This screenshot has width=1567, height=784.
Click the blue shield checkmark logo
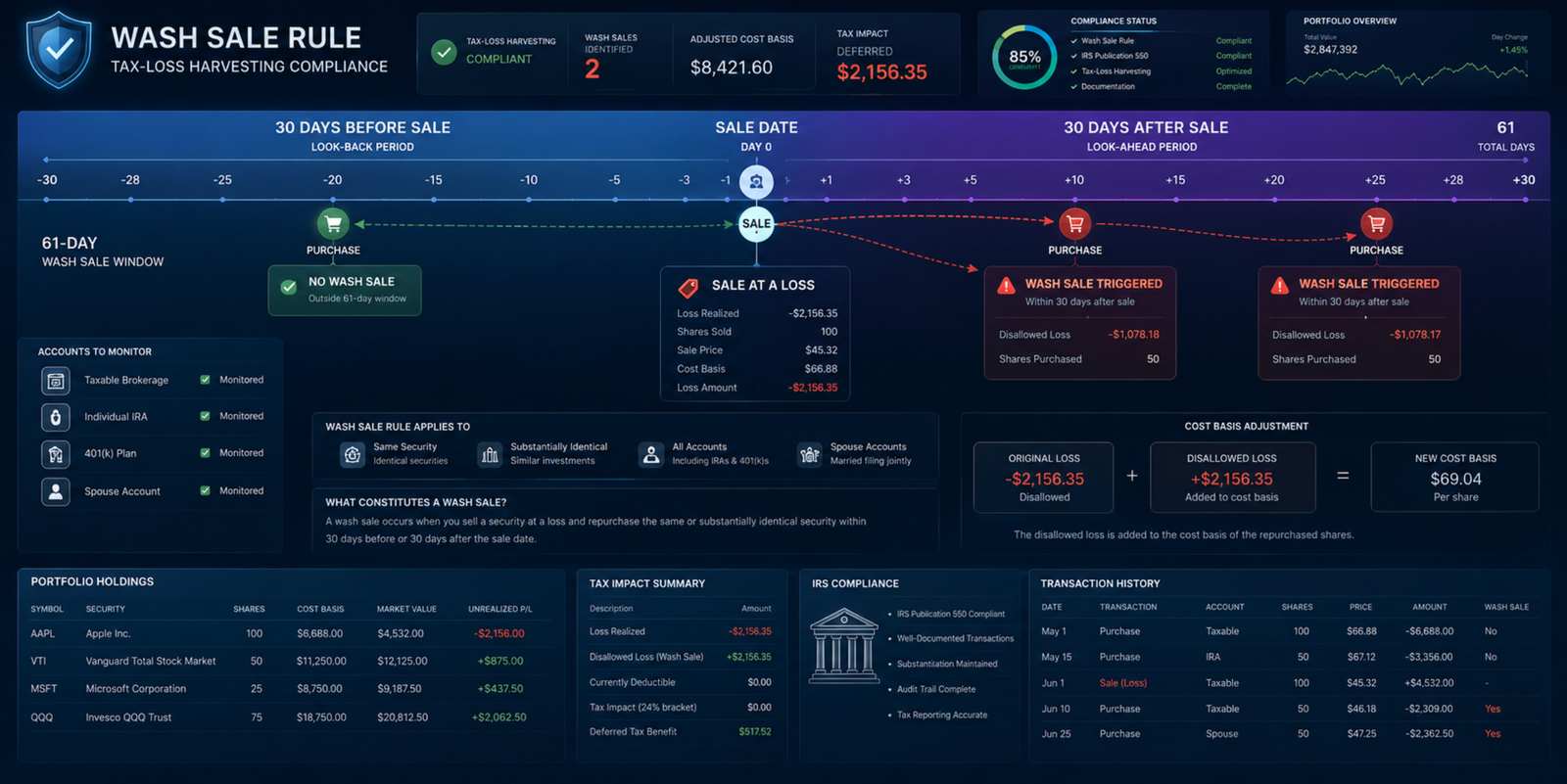tap(60, 50)
